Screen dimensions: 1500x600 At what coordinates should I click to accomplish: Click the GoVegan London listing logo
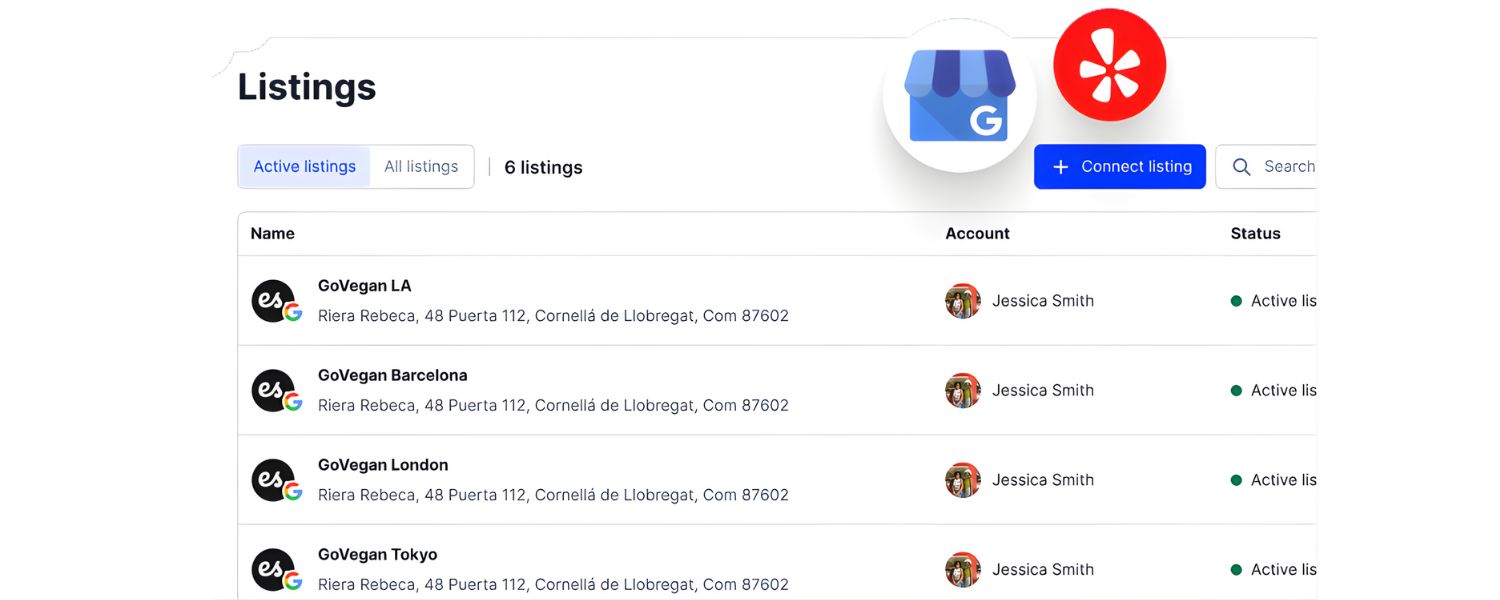tap(274, 480)
